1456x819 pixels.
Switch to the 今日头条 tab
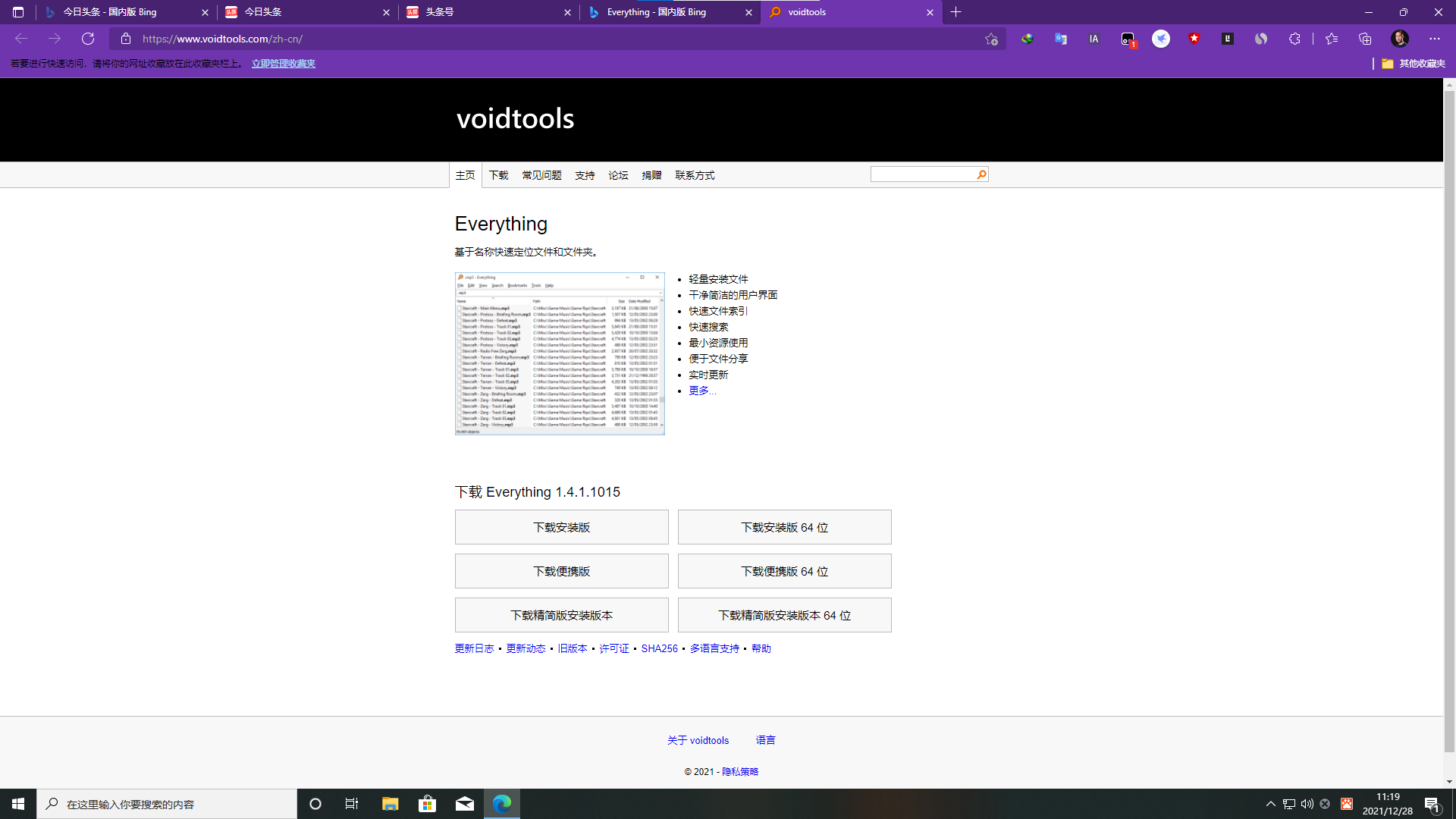307,12
